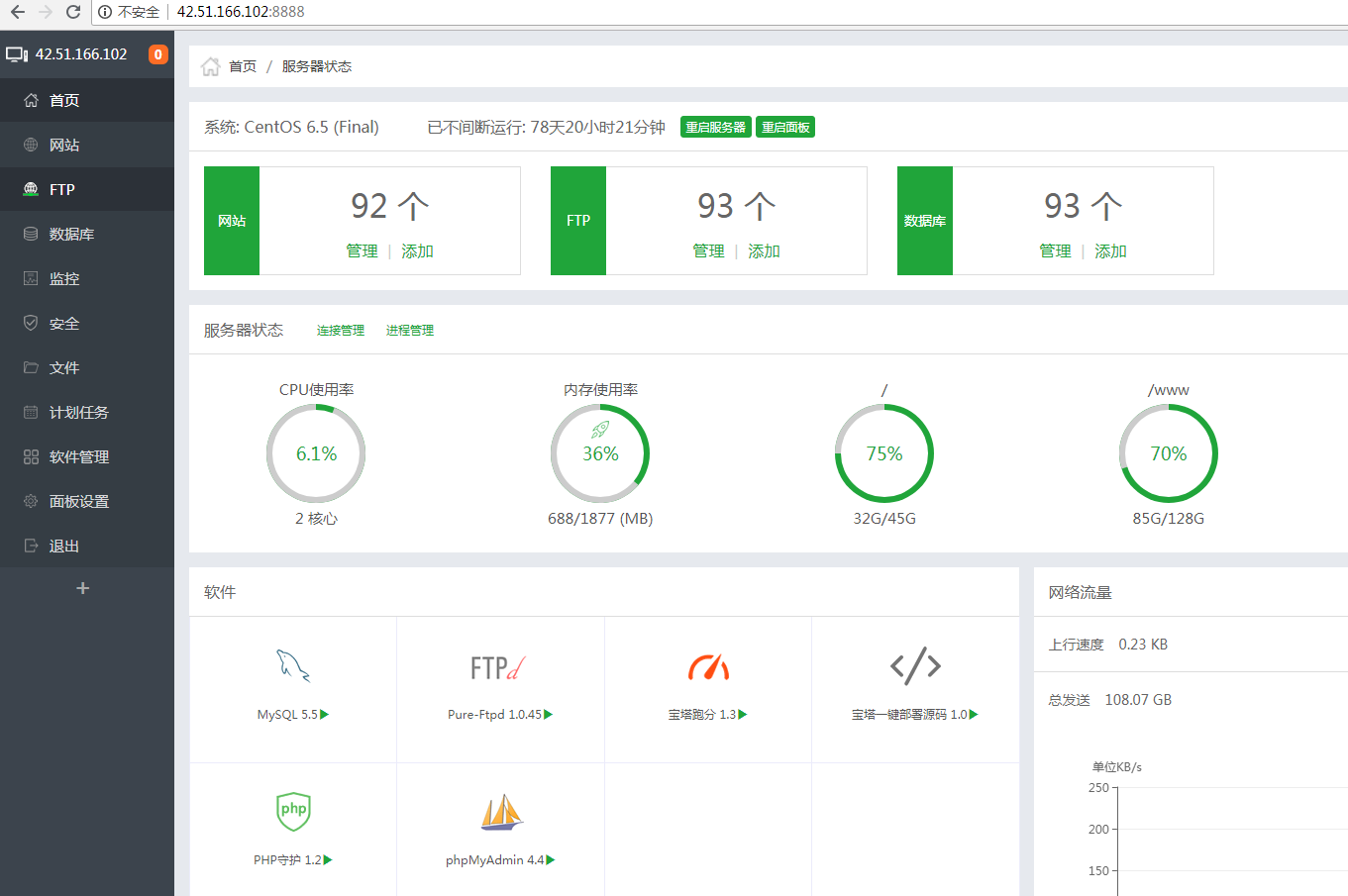This screenshot has height=896, width=1348.
Task: Click 管理 under the FTP card
Action: [708, 251]
